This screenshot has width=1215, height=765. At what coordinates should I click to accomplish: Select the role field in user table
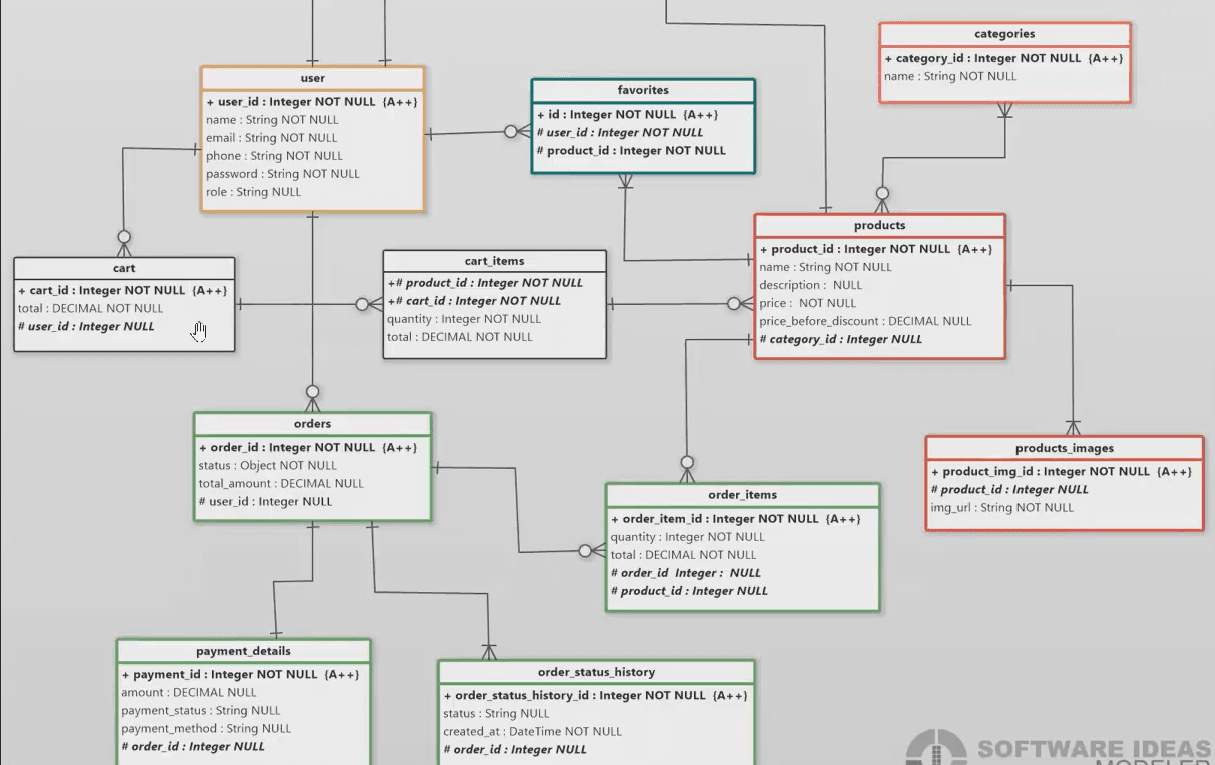click(x=253, y=192)
